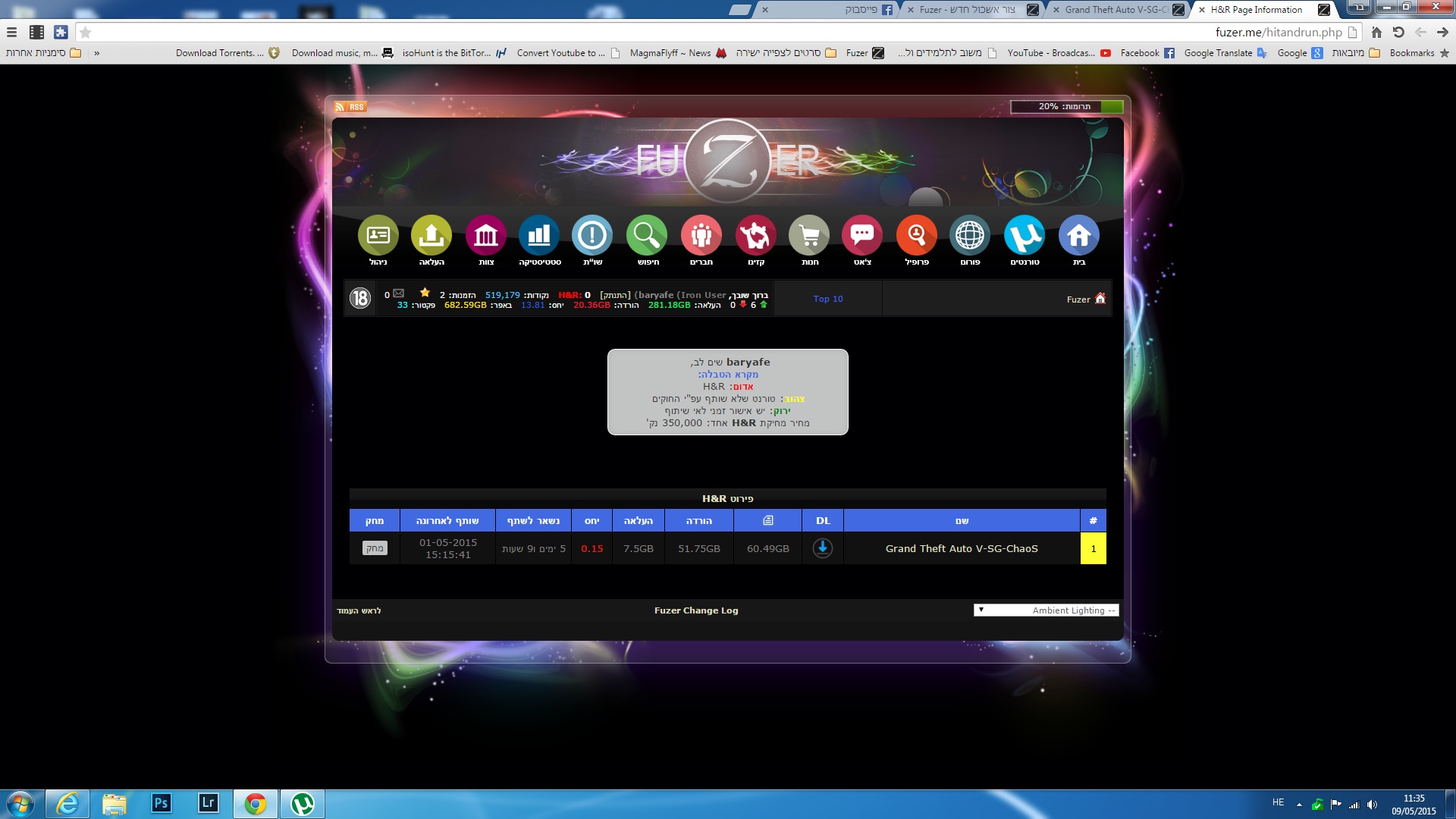Open the שו"ת exclamation mark icon
The height and width of the screenshot is (819, 1456).
pyautogui.click(x=592, y=236)
